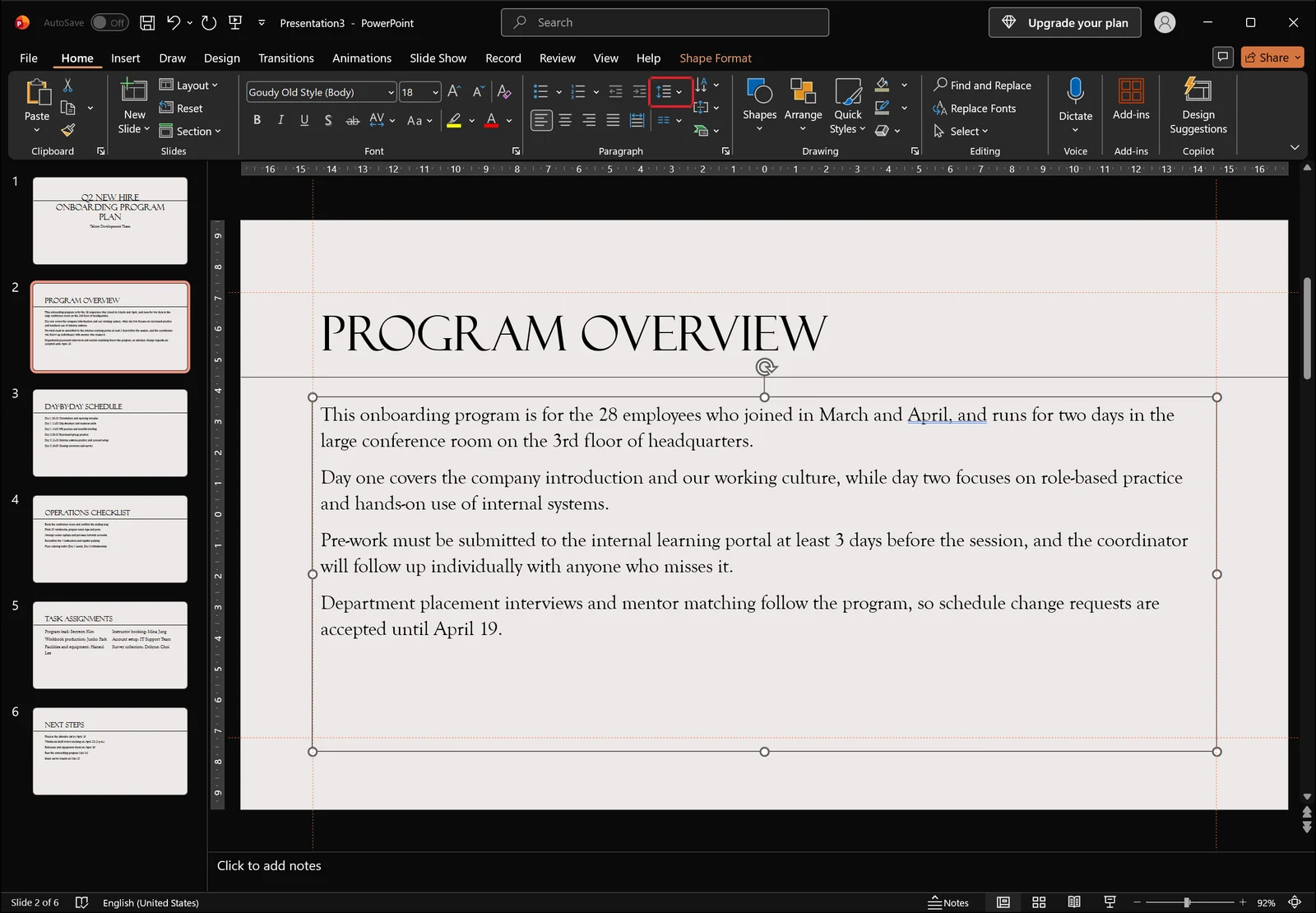Viewport: 1316px width, 913px height.
Task: Switch to the Animations tab
Action: pos(362,58)
